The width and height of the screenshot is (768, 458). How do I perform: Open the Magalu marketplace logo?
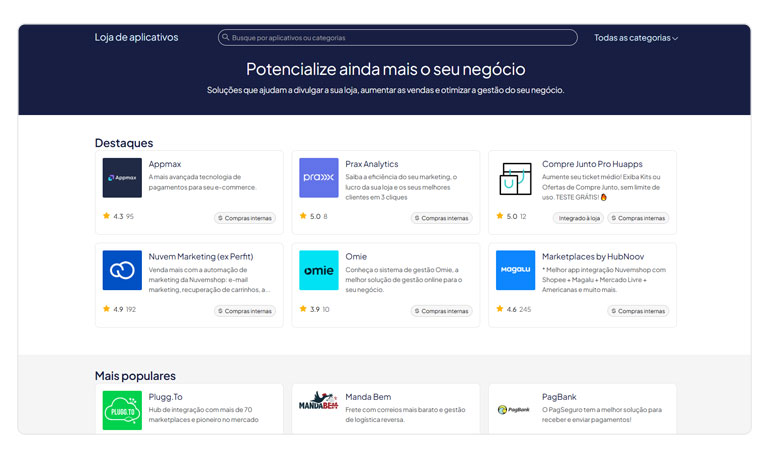pyautogui.click(x=515, y=270)
